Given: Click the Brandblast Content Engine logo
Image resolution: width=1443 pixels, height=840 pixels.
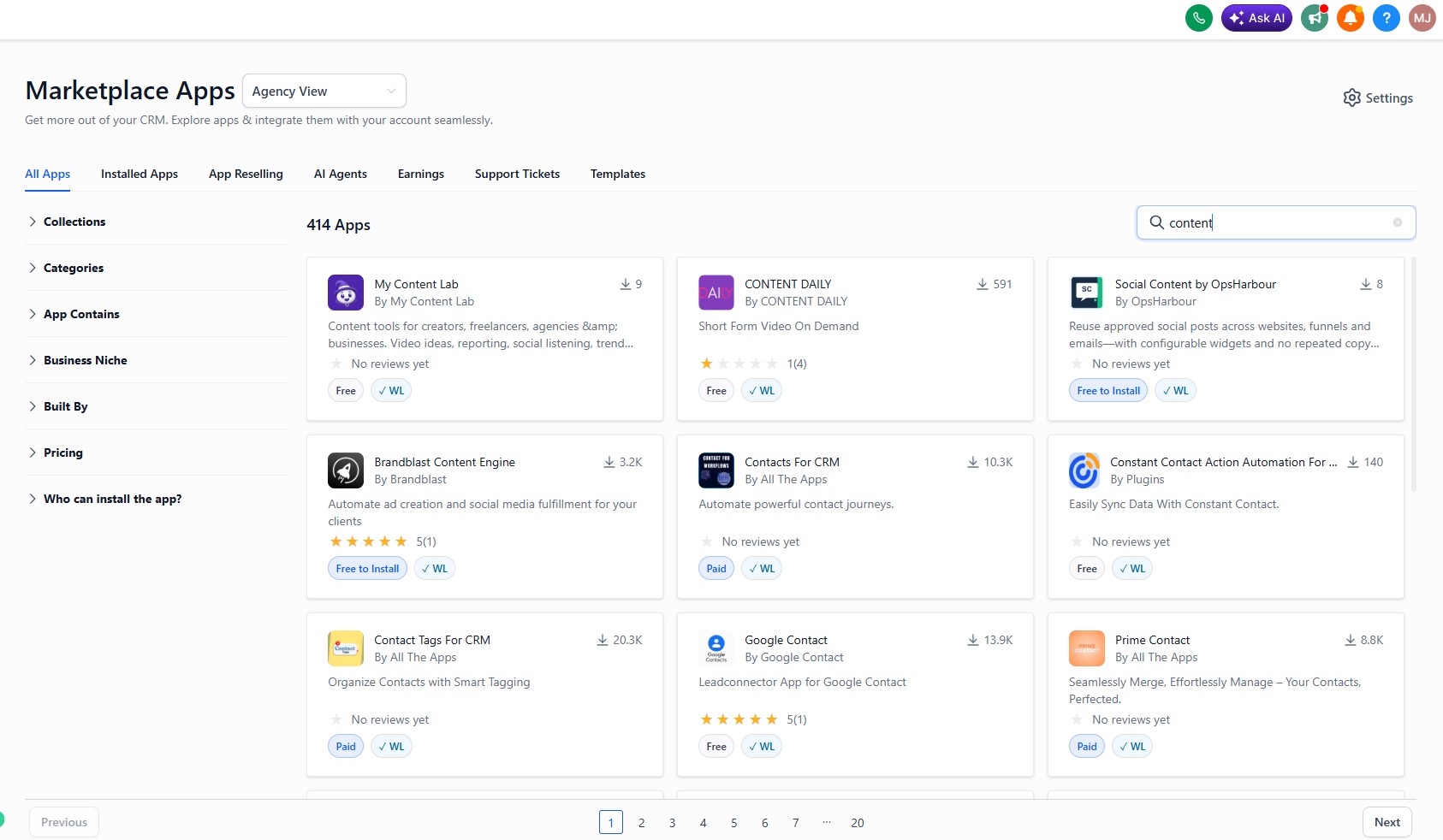Looking at the screenshot, I should tap(346, 470).
